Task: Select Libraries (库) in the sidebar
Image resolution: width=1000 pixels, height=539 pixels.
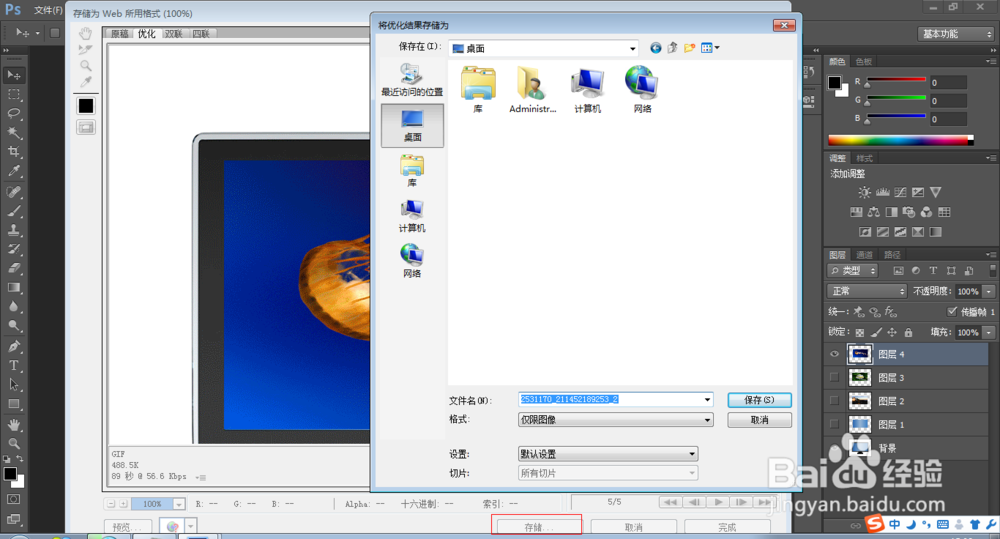Action: [412, 170]
